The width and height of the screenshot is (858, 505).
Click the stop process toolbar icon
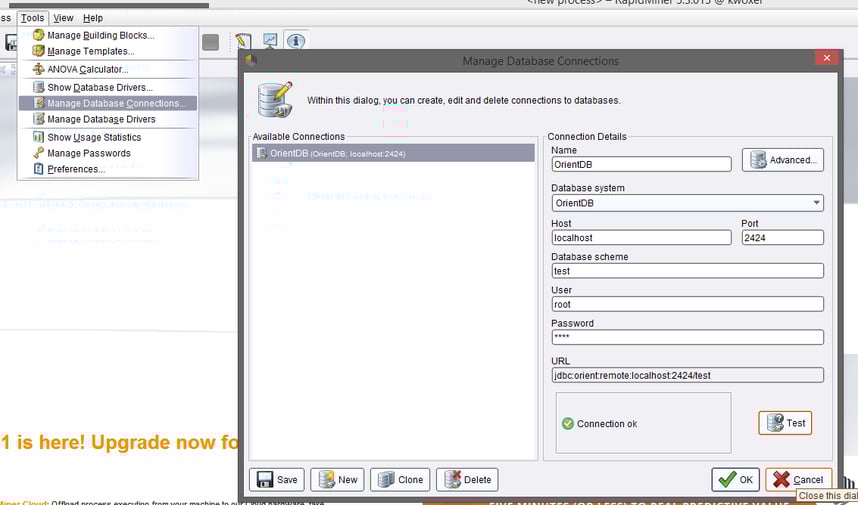210,42
